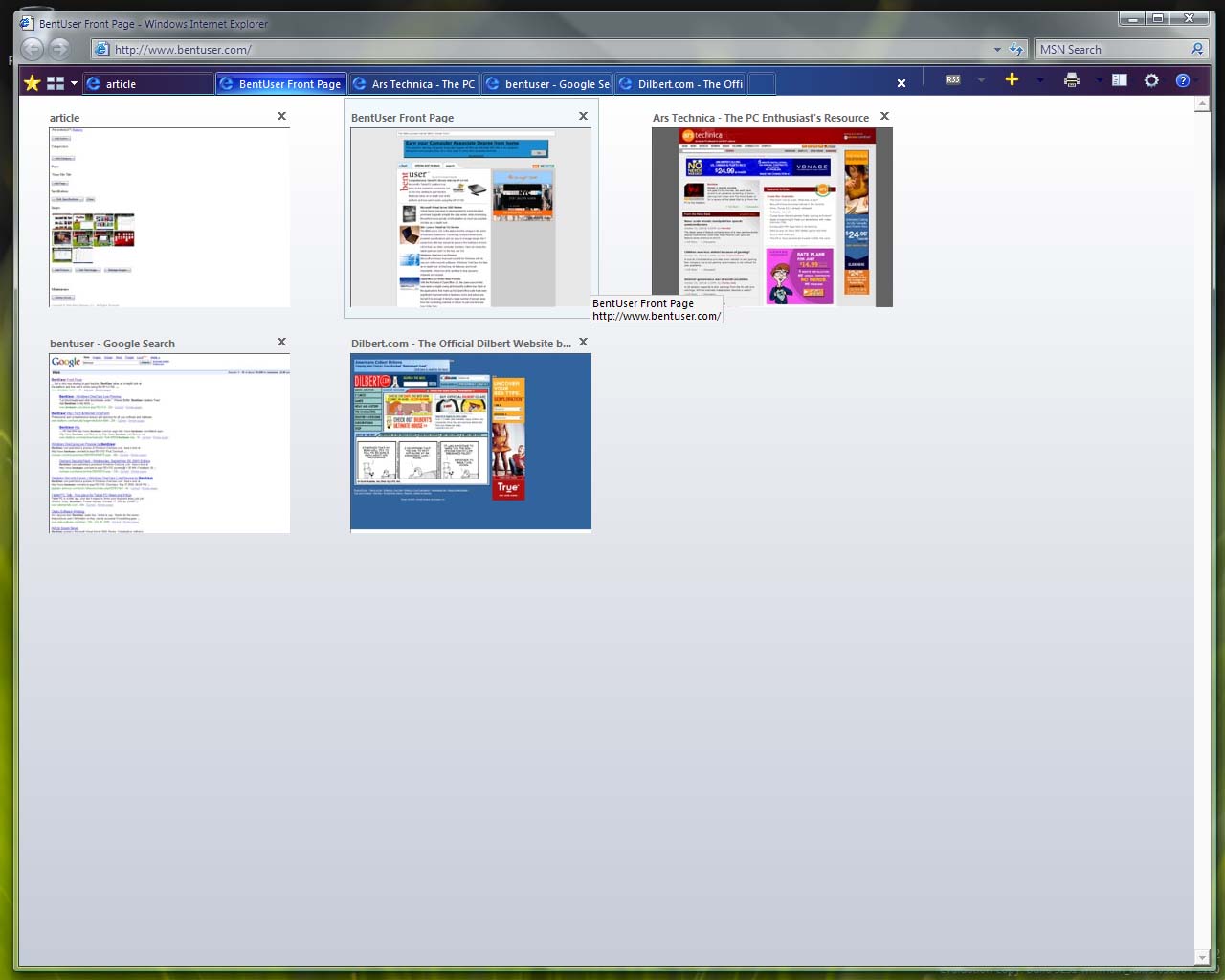Click the page icon left of the URL
Viewport: 1225px width, 980px height.
101,49
